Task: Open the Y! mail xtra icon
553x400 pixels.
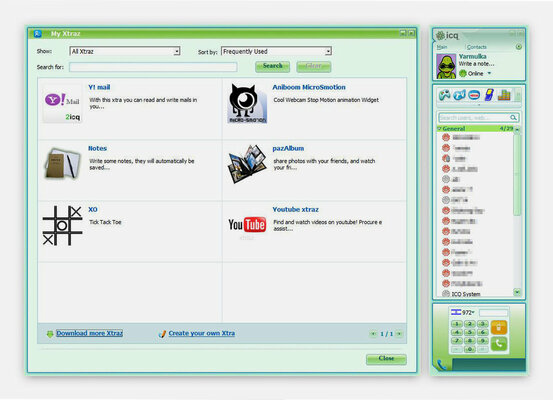Action: click(x=62, y=104)
